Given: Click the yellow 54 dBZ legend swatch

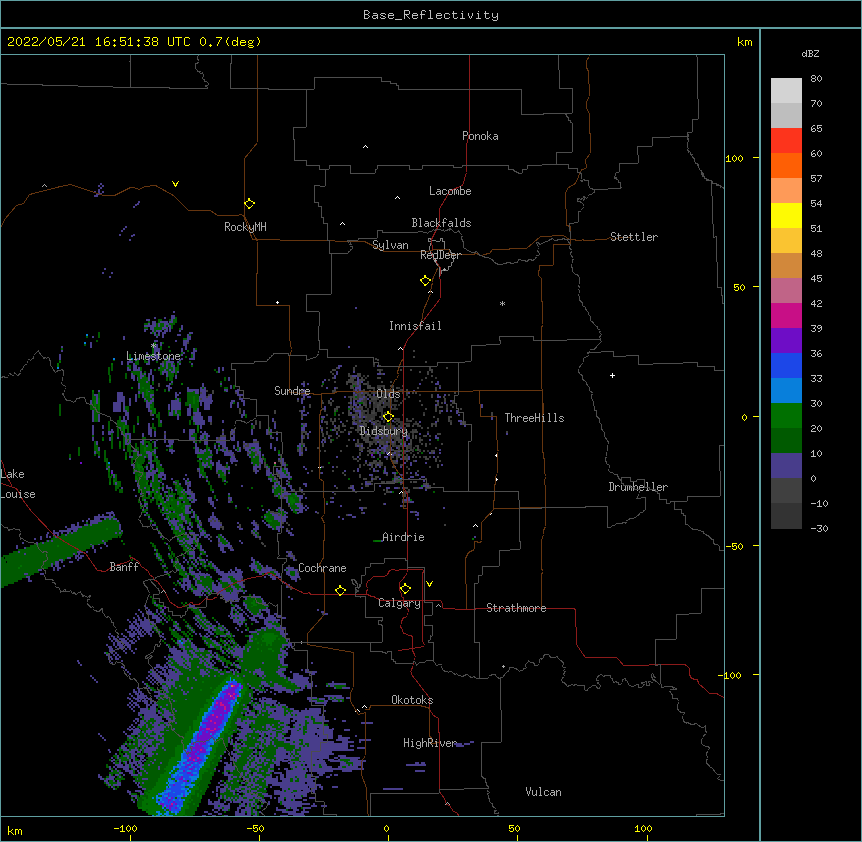Looking at the screenshot, I should pos(786,215).
